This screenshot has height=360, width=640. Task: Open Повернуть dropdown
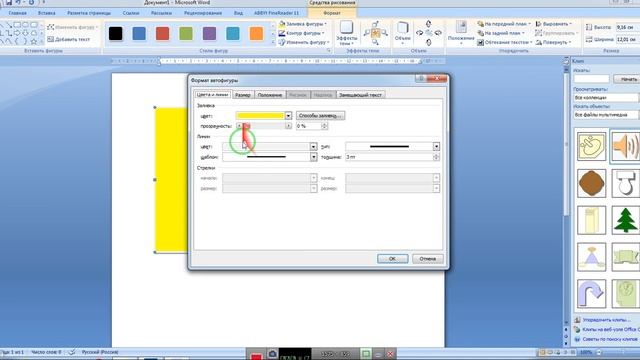coord(554,42)
